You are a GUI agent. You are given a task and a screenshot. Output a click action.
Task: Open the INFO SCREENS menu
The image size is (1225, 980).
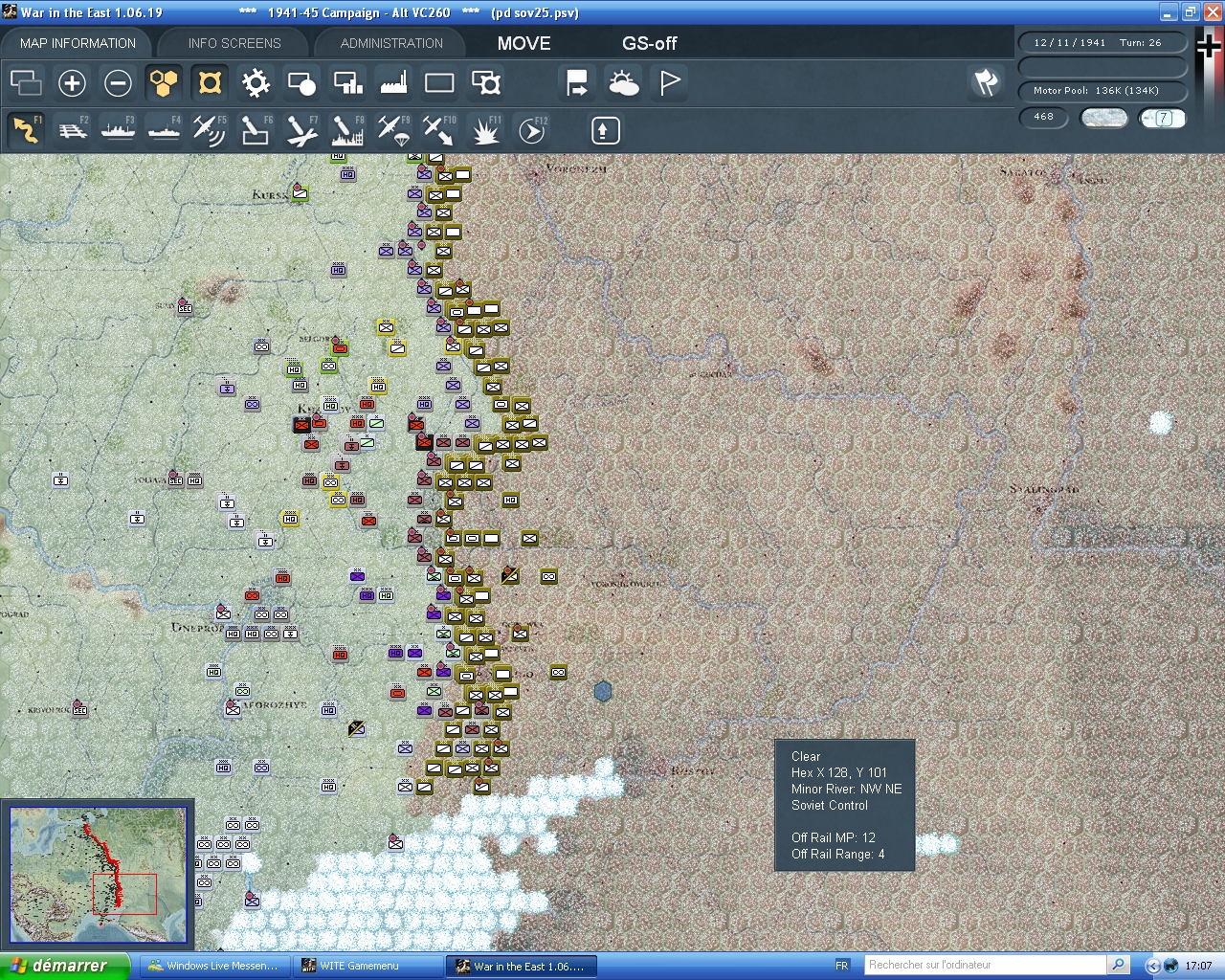click(x=233, y=42)
